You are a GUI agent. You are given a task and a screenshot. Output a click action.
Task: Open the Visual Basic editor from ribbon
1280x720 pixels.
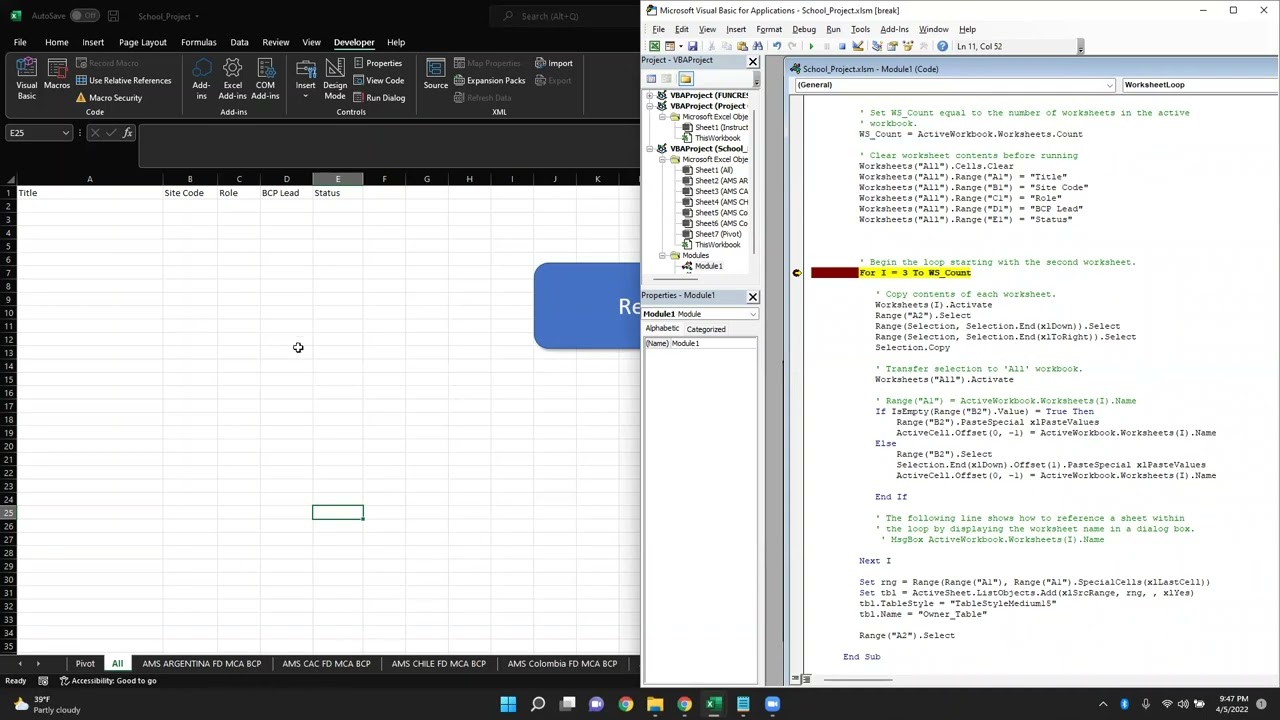(x=27, y=78)
